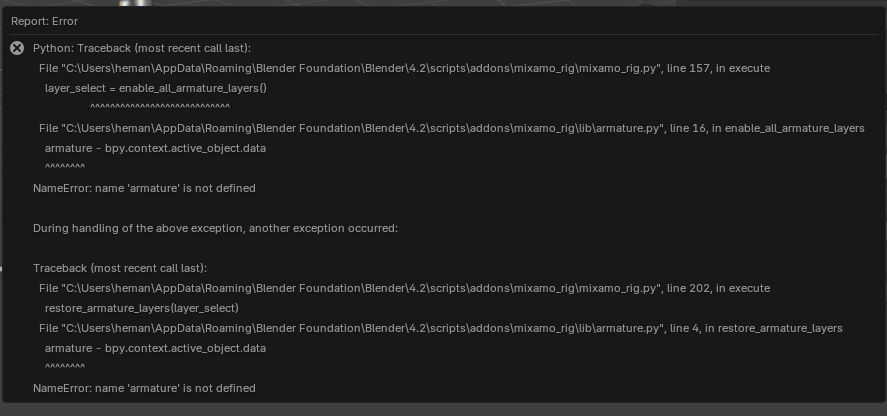Click the mixamo_rig.py line 157 file entry
The height and width of the screenshot is (416, 887).
pyautogui.click(x=404, y=68)
